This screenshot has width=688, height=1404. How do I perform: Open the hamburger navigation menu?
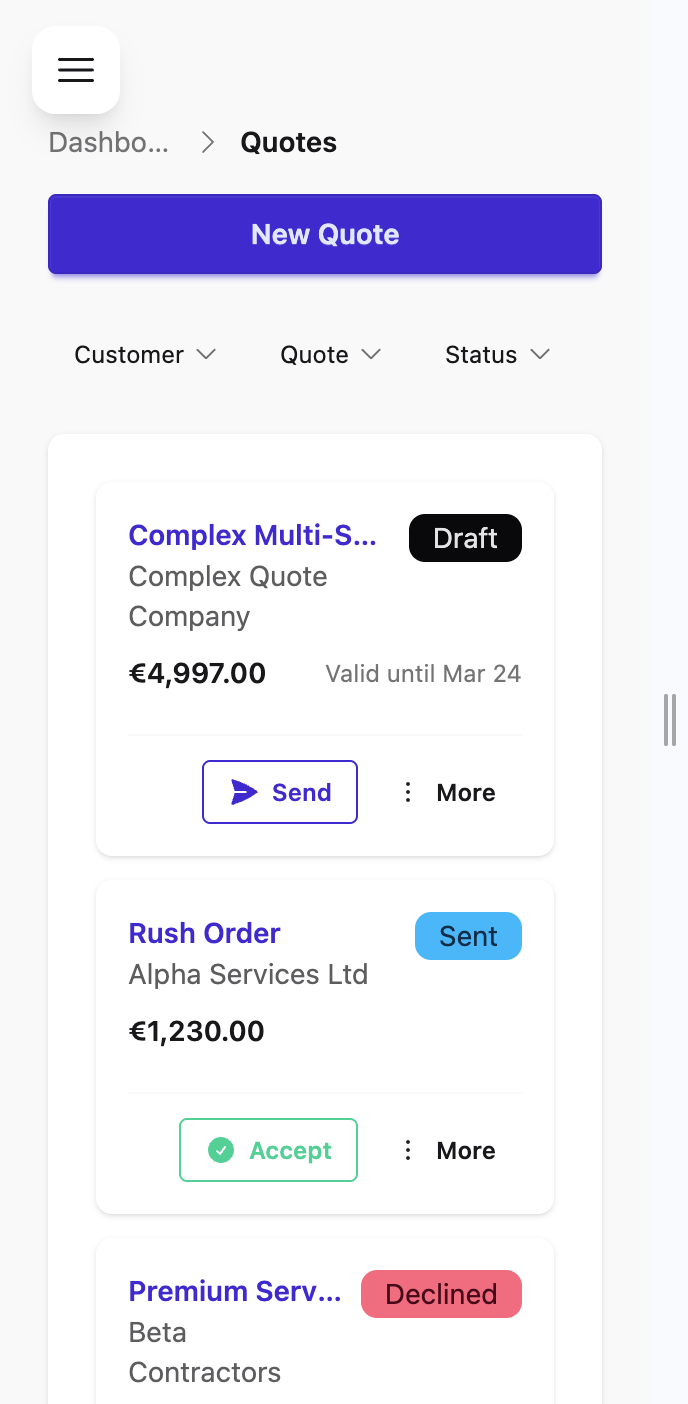coord(76,70)
